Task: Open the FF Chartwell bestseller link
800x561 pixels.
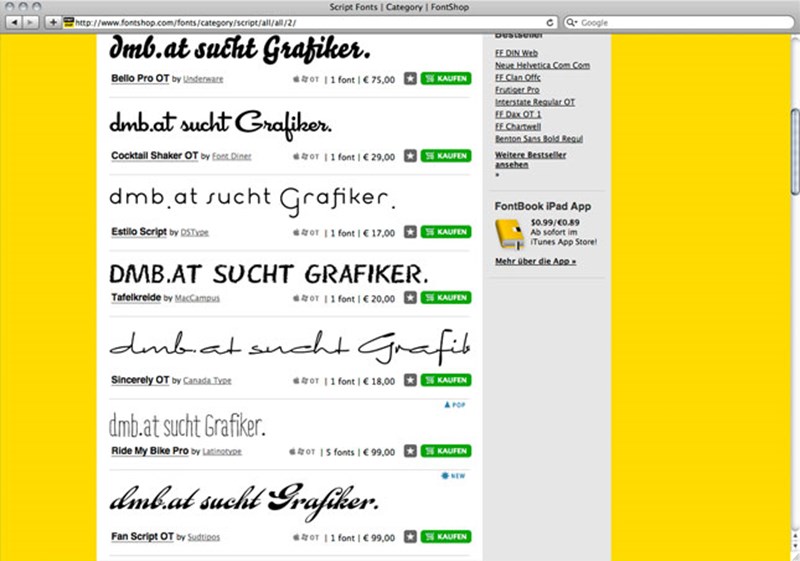Action: (518, 126)
